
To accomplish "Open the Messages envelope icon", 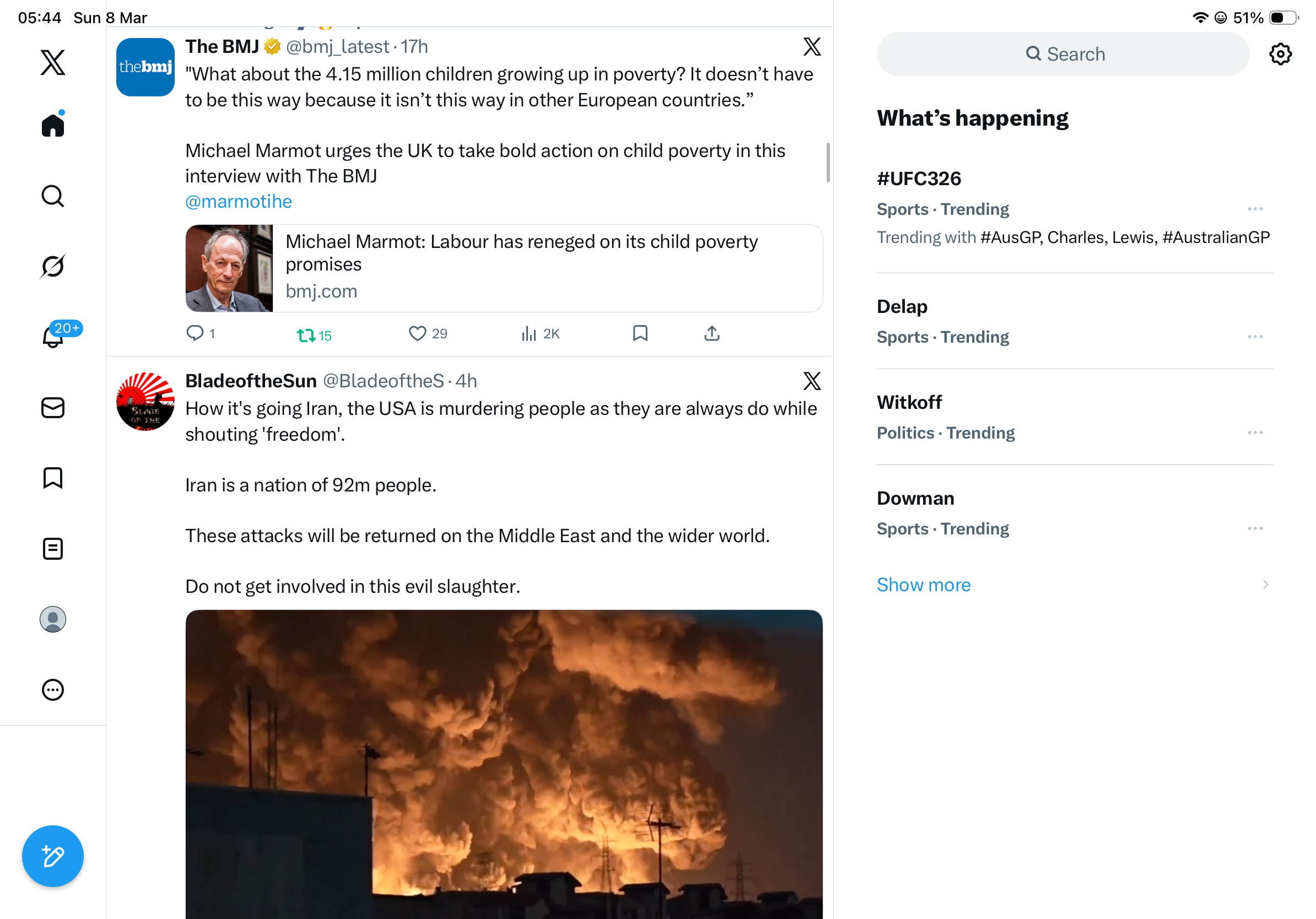I will pyautogui.click(x=53, y=408).
